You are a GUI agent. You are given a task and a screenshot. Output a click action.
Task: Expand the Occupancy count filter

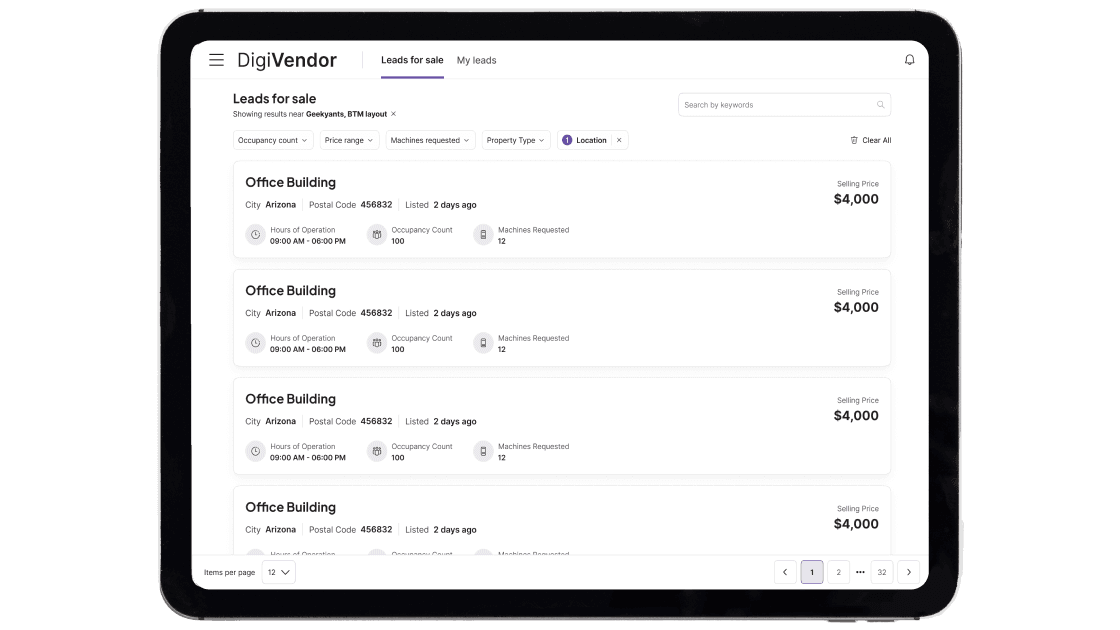(273, 141)
